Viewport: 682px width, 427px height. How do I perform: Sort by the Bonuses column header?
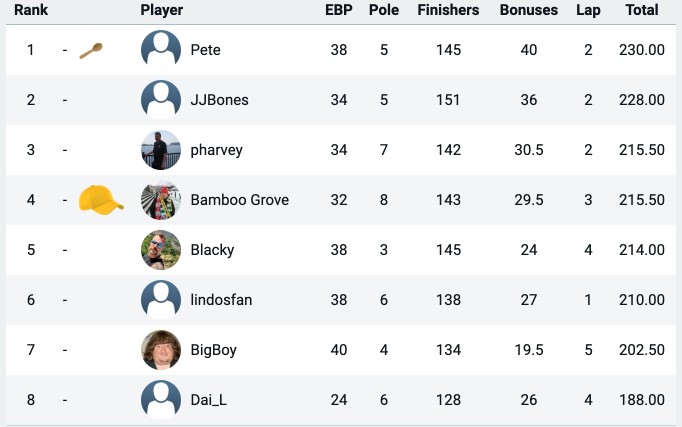[x=529, y=10]
